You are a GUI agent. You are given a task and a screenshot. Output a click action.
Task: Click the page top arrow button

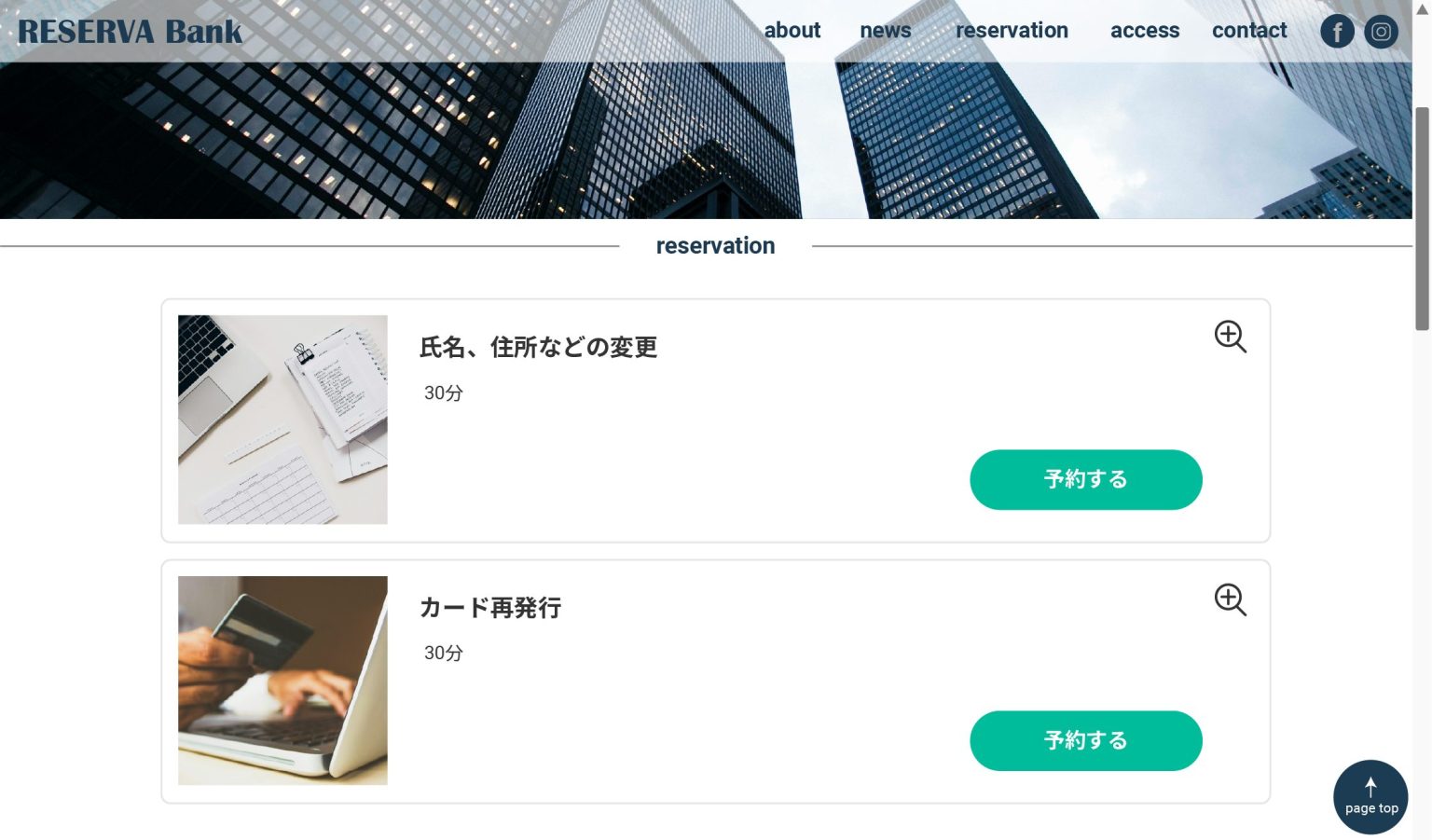click(1370, 797)
